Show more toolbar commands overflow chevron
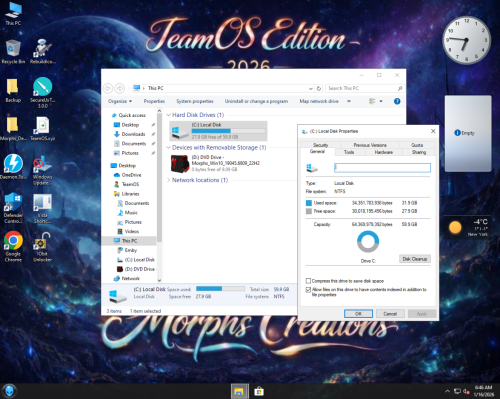Viewport: 500px width, 399px height. tap(349, 101)
